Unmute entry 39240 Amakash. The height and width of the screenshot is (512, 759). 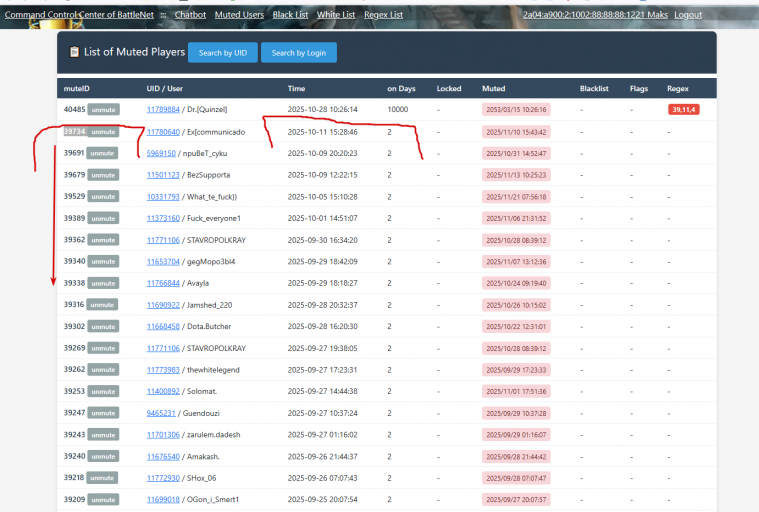click(x=104, y=456)
